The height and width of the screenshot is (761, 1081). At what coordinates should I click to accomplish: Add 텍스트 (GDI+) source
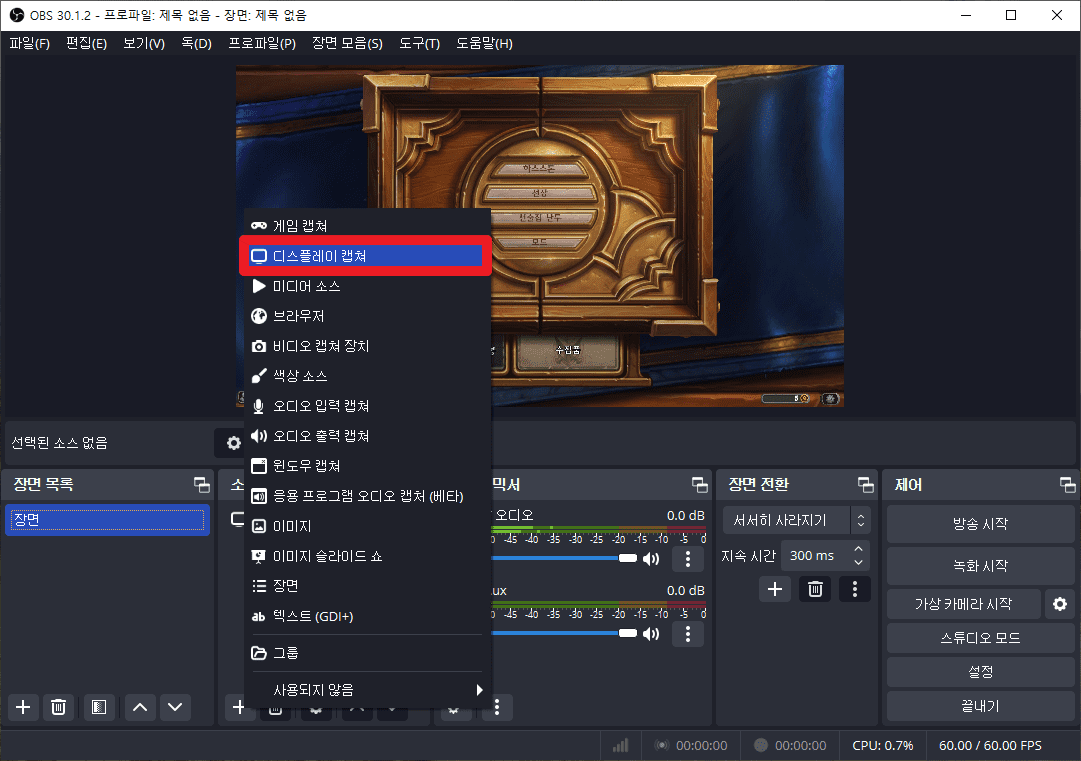point(366,616)
